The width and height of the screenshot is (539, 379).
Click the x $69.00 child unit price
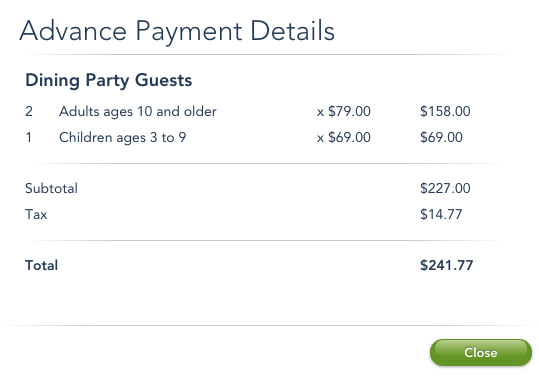(344, 137)
